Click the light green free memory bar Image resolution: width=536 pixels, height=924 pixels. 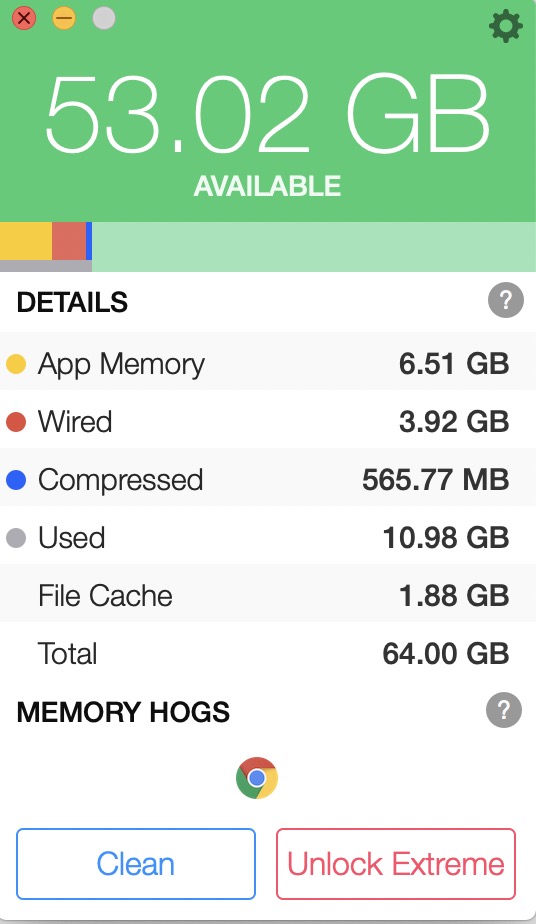click(314, 246)
